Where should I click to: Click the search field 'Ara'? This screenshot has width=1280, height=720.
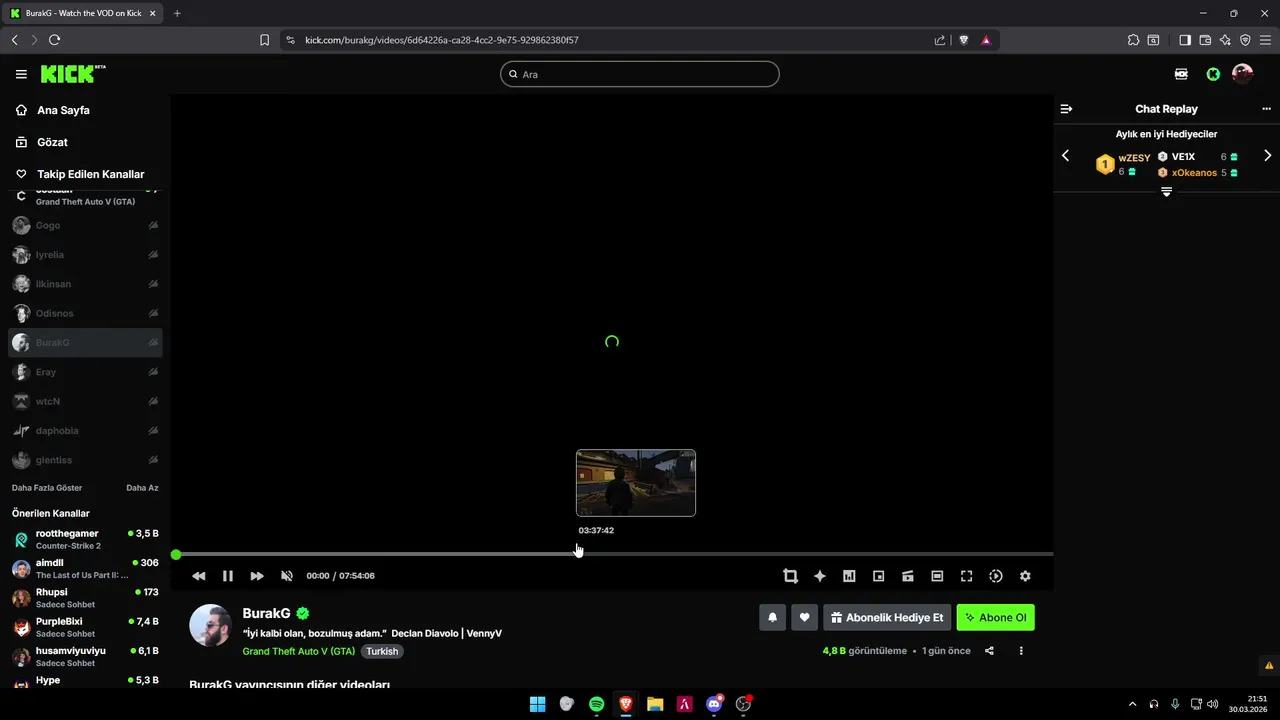coord(640,74)
